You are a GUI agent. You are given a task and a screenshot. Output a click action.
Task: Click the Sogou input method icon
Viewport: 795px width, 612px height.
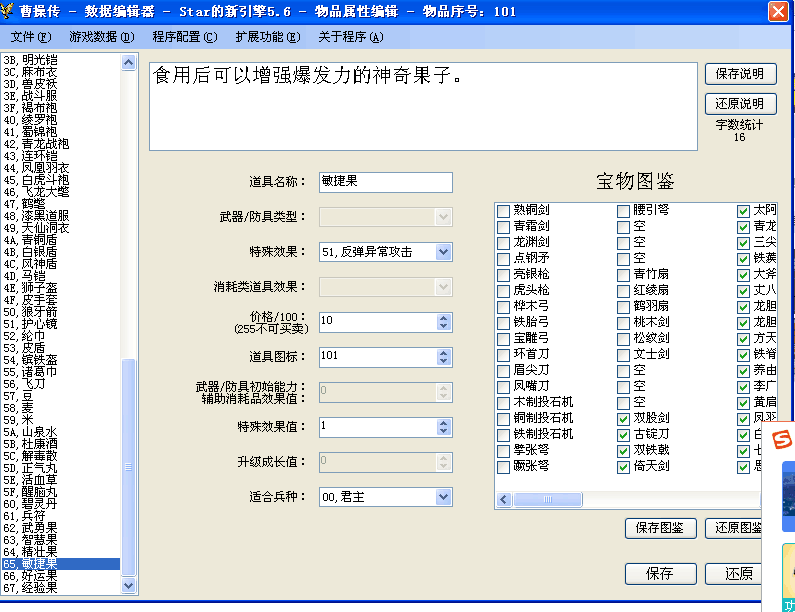[781, 439]
